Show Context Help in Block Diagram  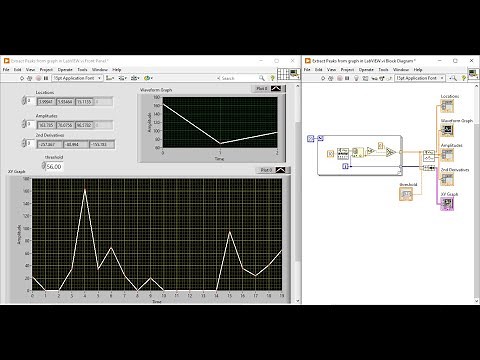click(x=463, y=78)
